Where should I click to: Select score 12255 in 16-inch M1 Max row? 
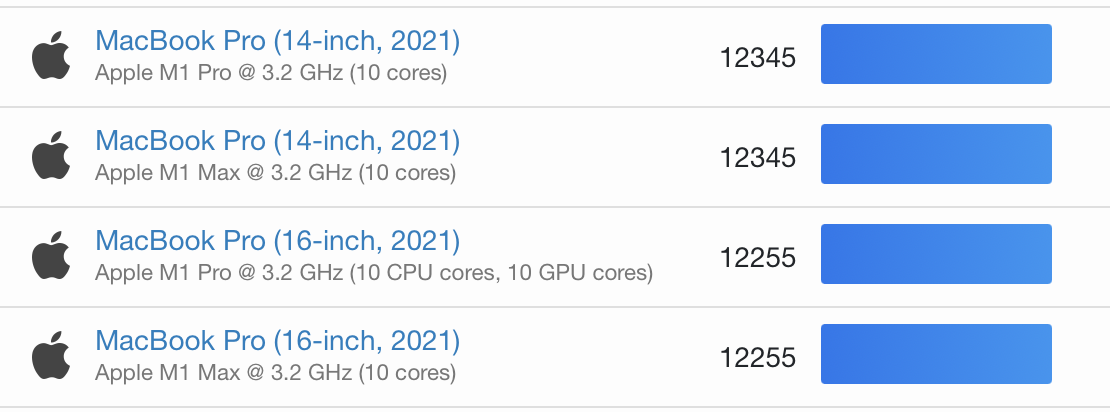[757, 357]
